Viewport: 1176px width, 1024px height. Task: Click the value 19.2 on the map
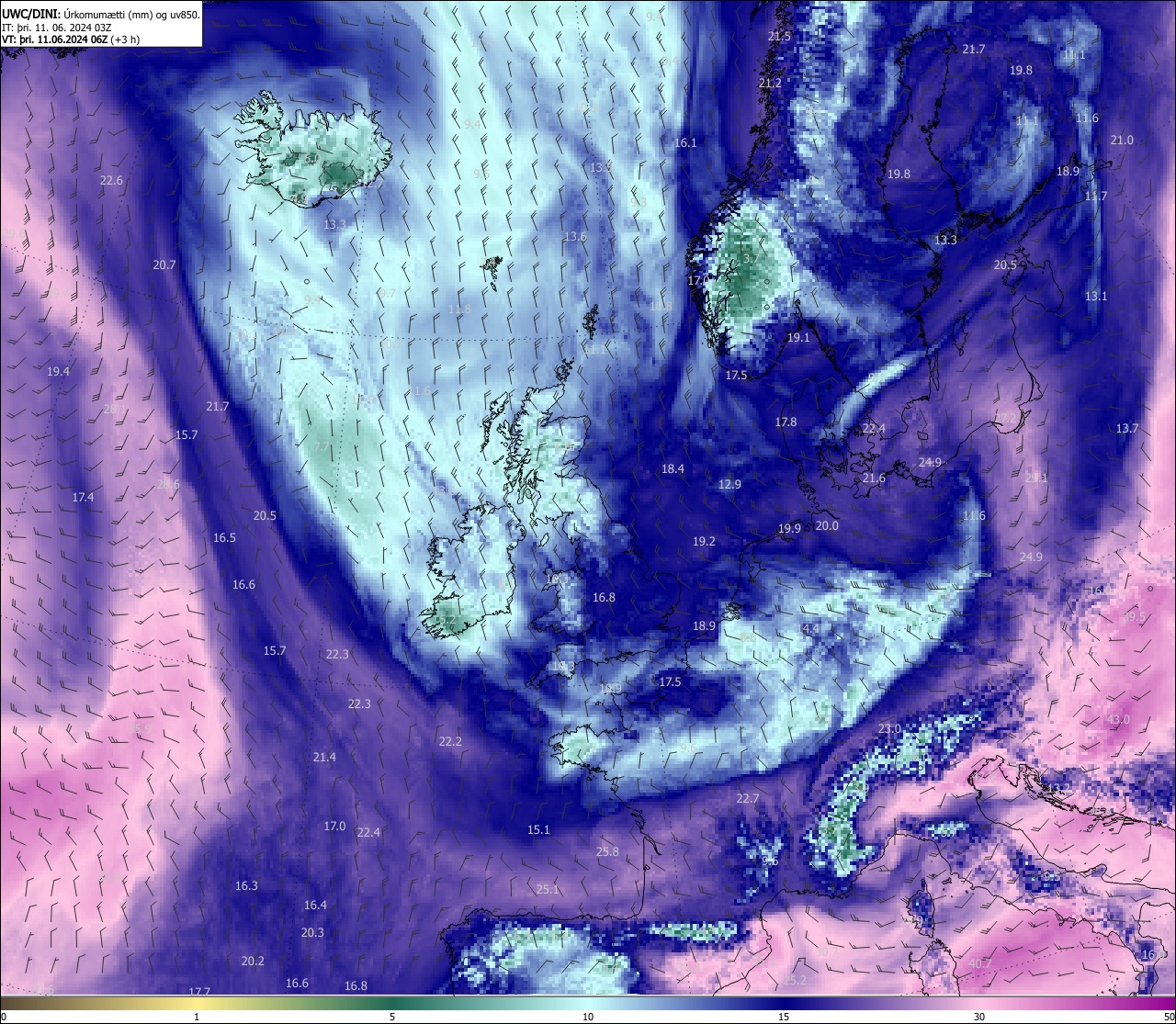pyautogui.click(x=704, y=541)
